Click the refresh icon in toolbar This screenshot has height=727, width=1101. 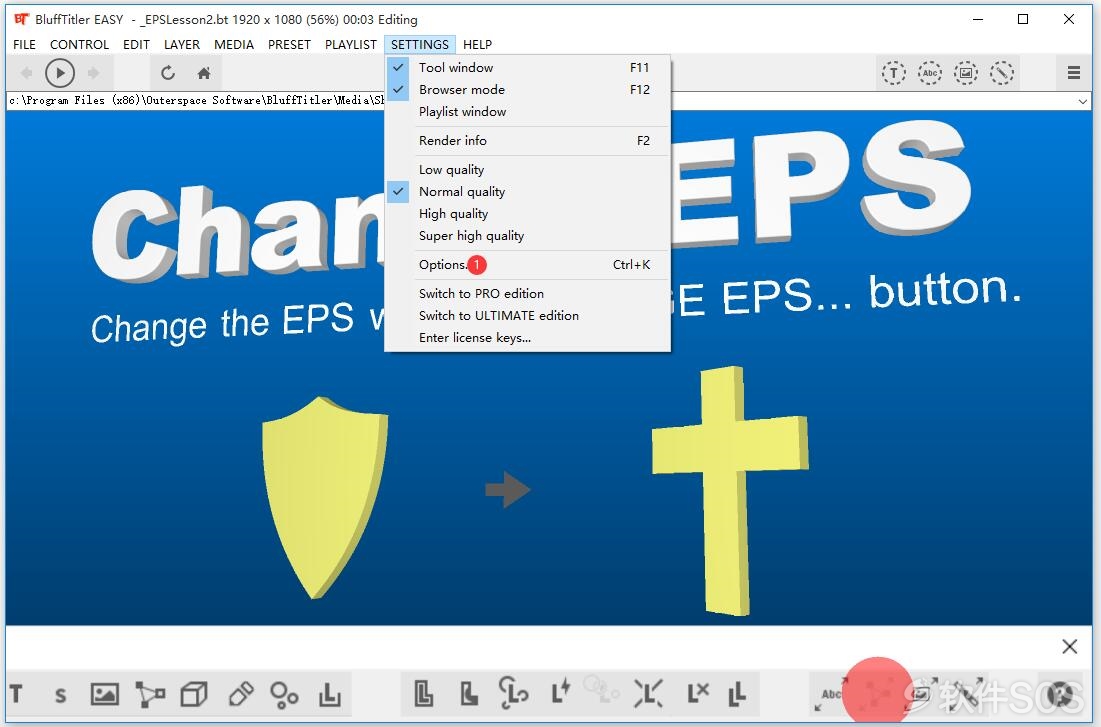point(167,73)
